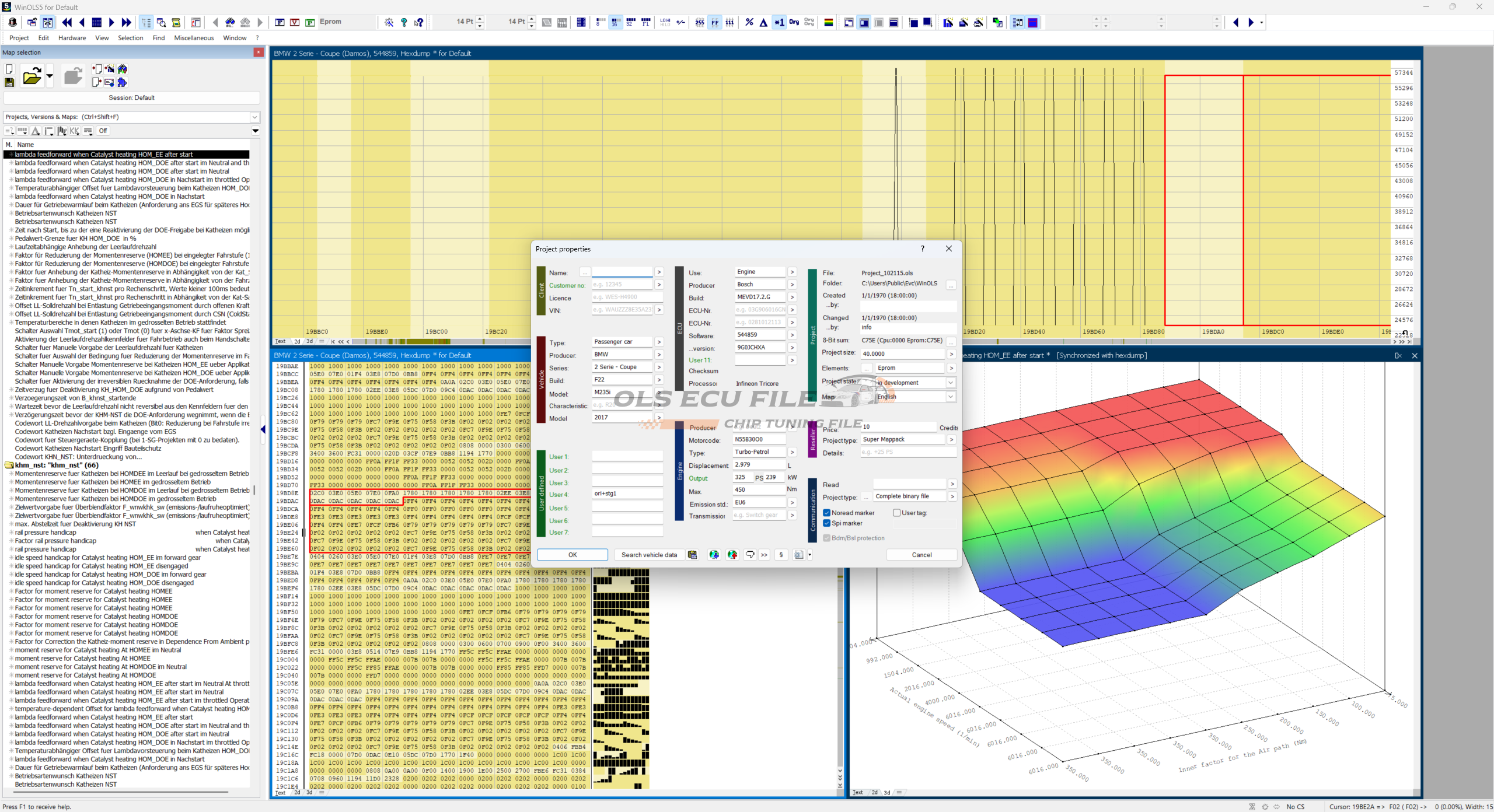
Task: Disable the Spi marker checkbox
Action: (x=827, y=523)
